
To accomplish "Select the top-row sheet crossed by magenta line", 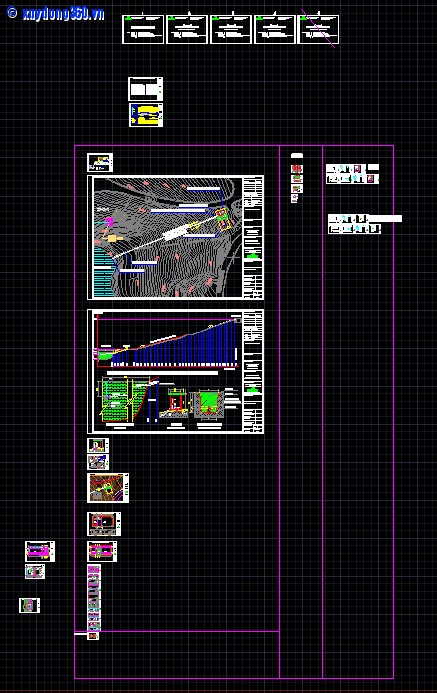I will pyautogui.click(x=319, y=29).
